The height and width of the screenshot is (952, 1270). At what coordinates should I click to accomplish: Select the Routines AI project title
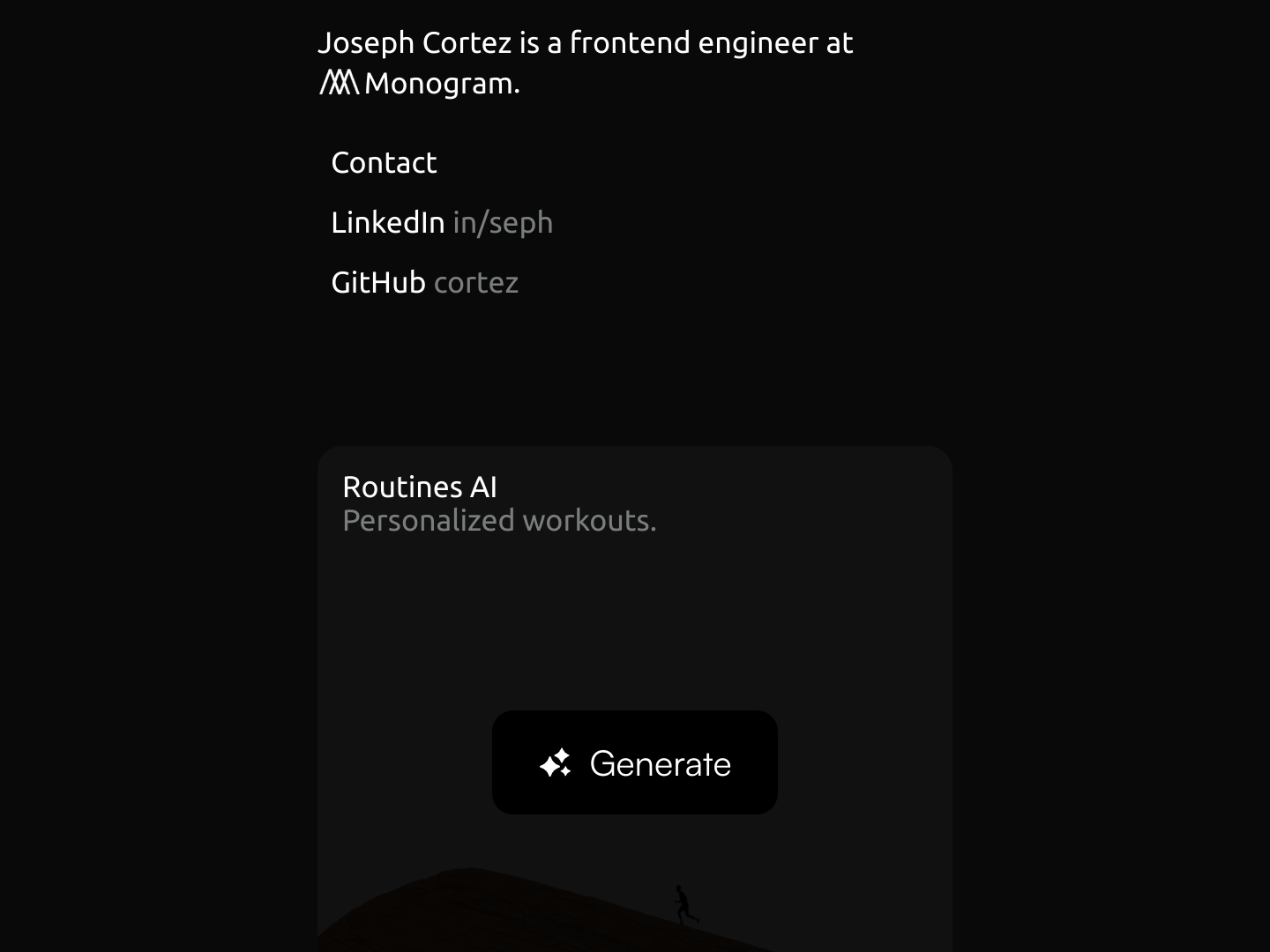(419, 487)
